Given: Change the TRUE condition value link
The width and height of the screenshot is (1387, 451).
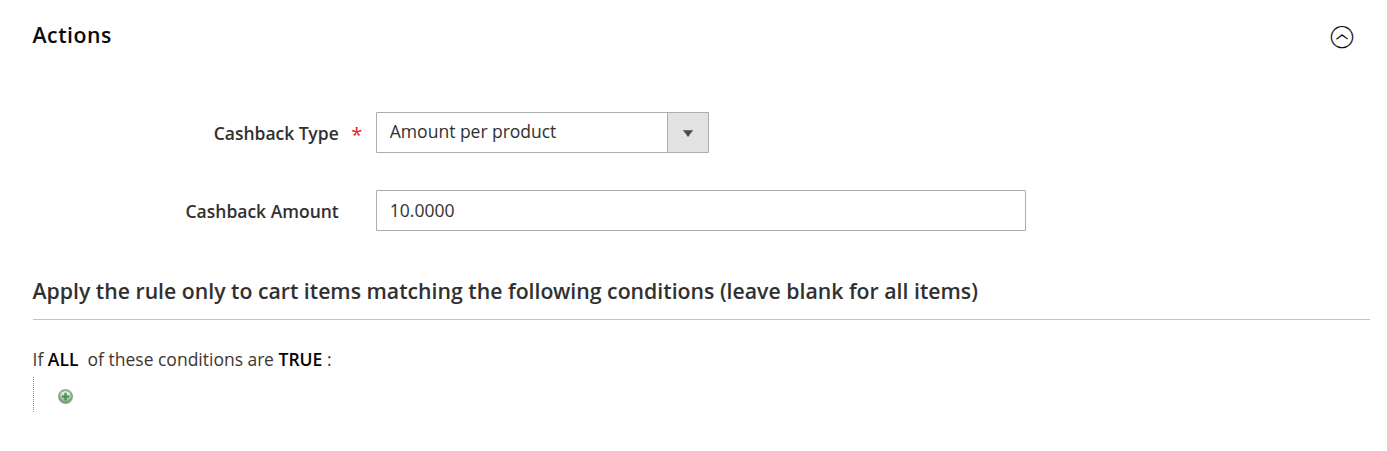Looking at the screenshot, I should (300, 360).
